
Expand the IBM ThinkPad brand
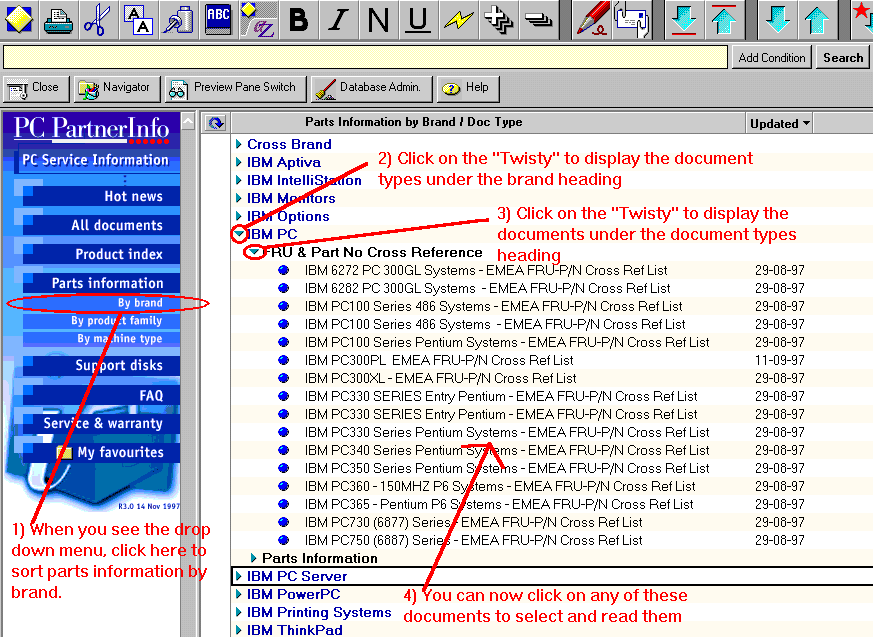point(239,630)
